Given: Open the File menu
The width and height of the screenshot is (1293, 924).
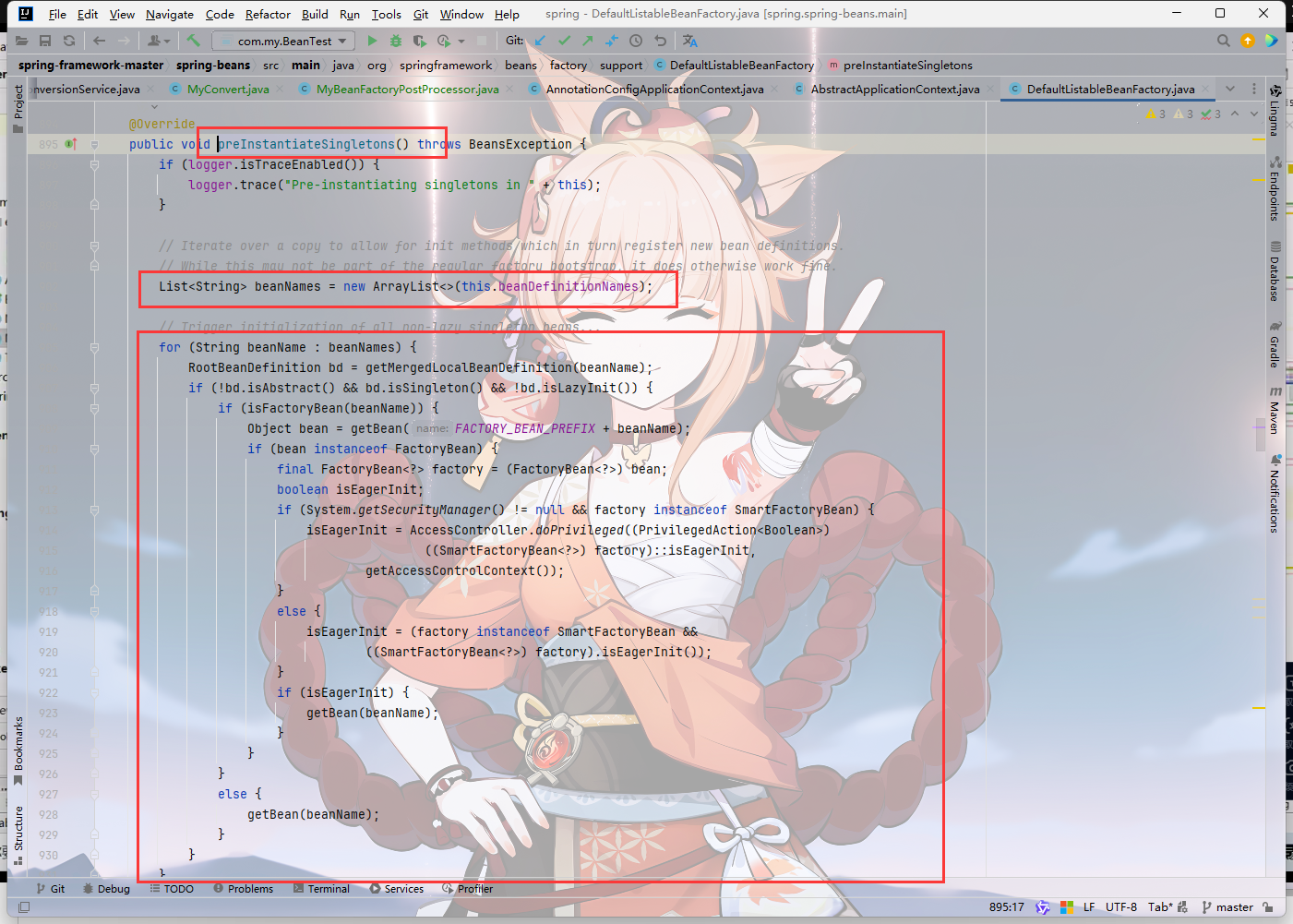Looking at the screenshot, I should [x=57, y=14].
